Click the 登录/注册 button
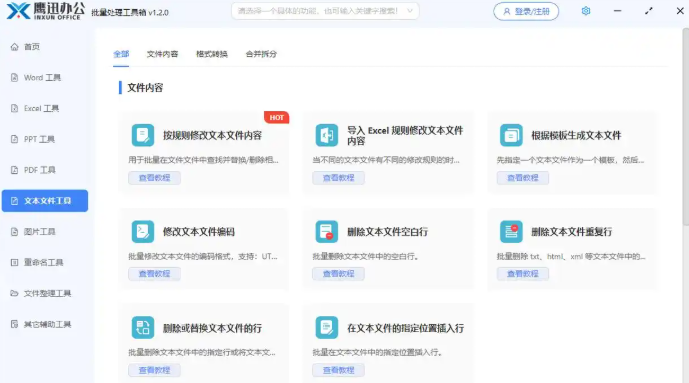Screen dimensions: 689x383 [x=526, y=11]
